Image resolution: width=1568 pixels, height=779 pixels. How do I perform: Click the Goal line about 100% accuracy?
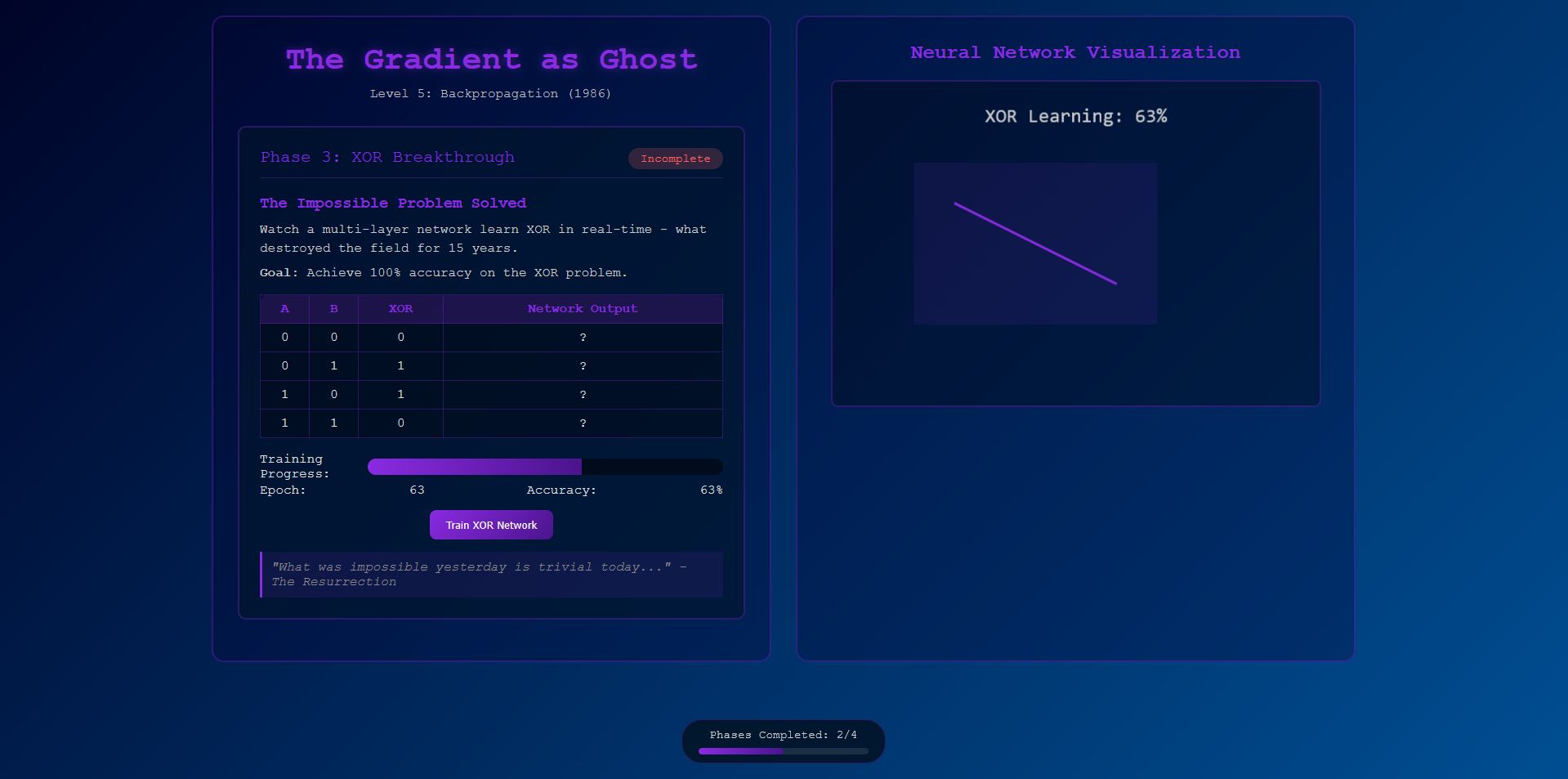(x=444, y=273)
